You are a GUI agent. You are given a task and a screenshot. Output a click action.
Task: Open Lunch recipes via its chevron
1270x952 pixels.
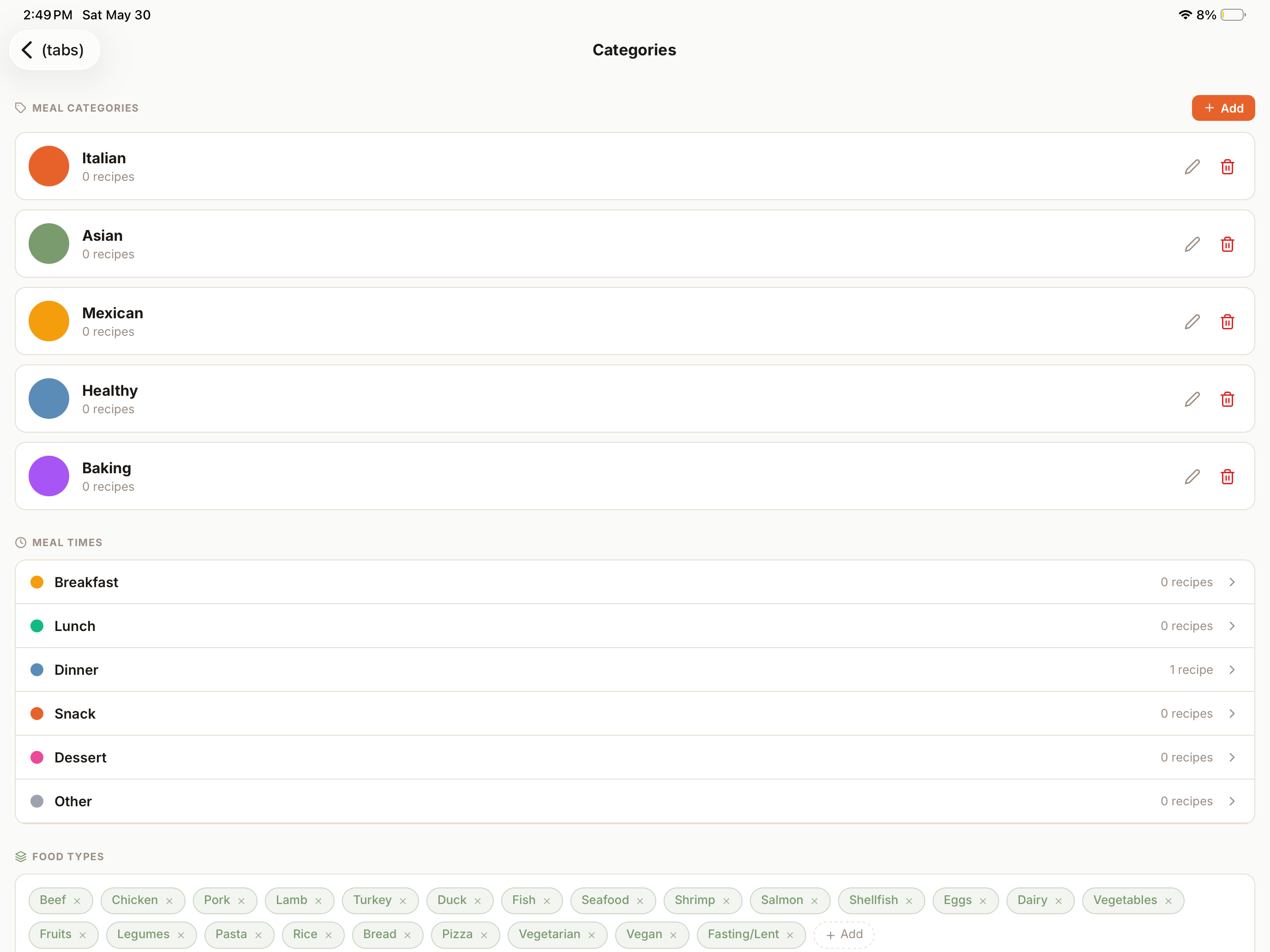pos(1232,625)
